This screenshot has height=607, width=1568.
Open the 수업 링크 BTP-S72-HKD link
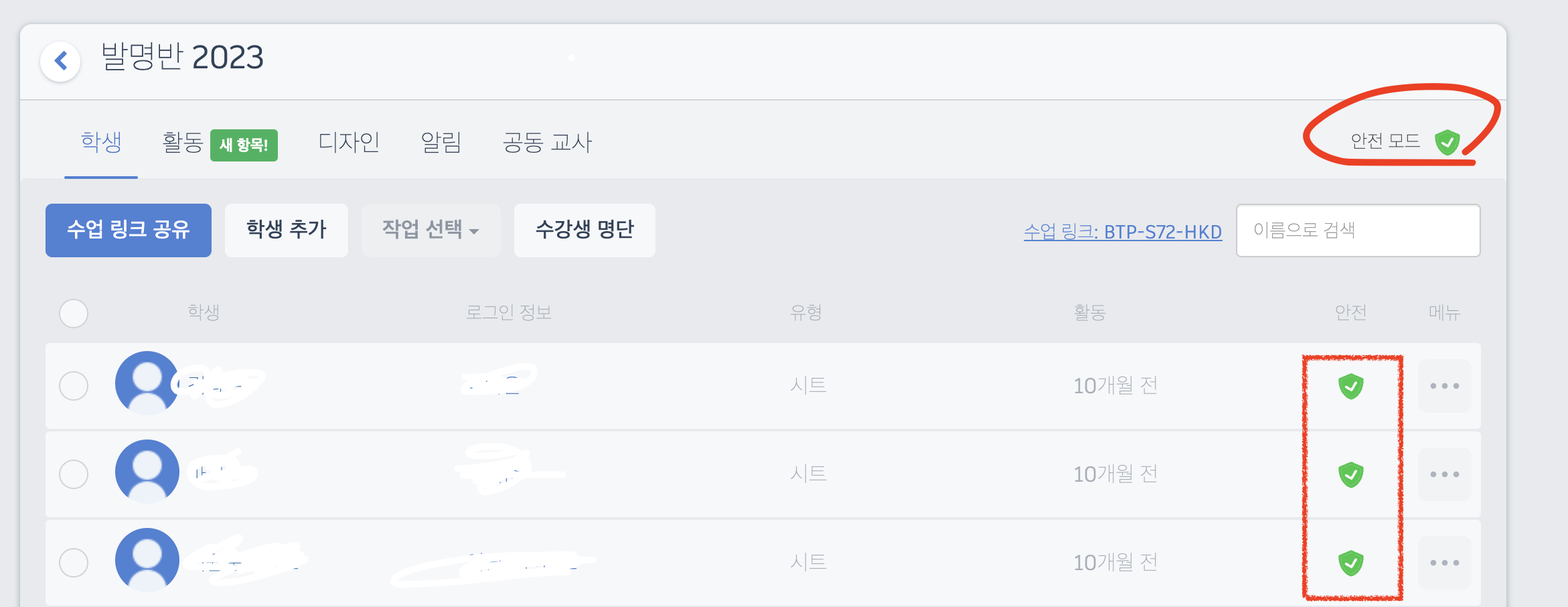pos(1123,232)
